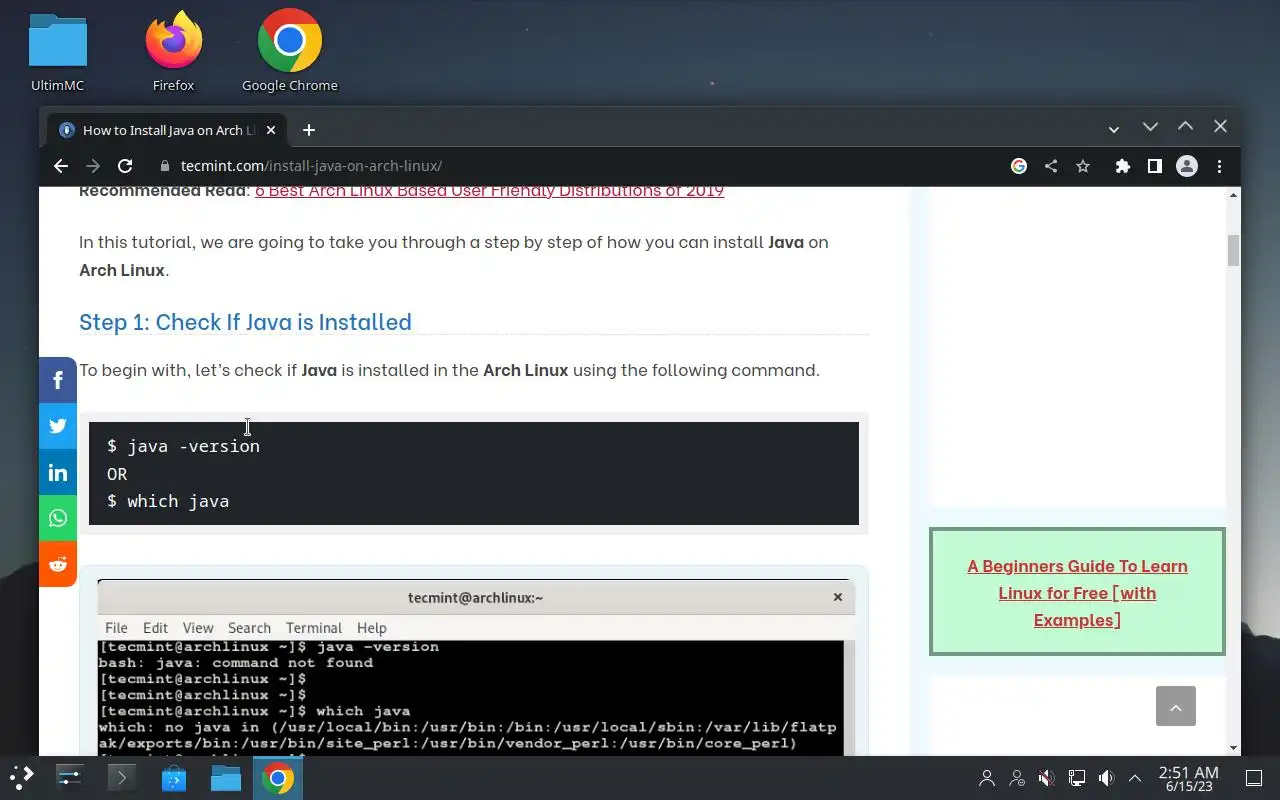Screen dimensions: 1280x800
Task: View site information via the lock icon
Action: pos(165,166)
